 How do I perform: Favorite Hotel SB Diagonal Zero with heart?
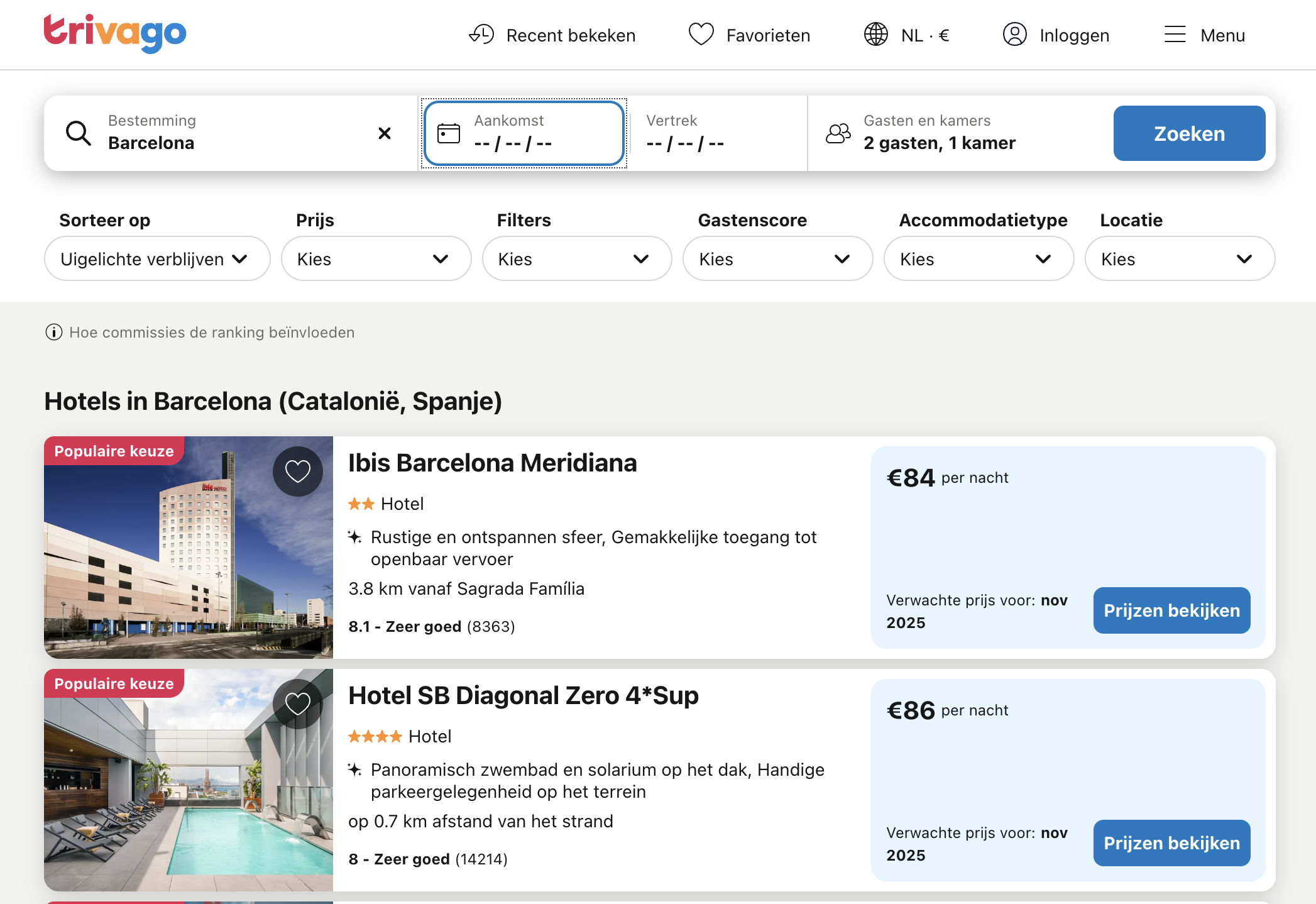click(298, 704)
